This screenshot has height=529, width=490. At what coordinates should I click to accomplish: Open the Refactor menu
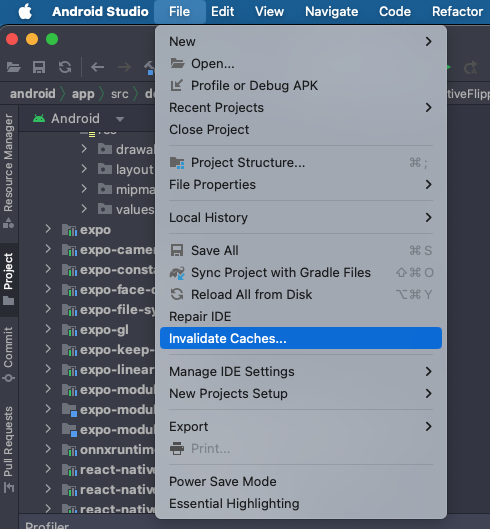(457, 11)
